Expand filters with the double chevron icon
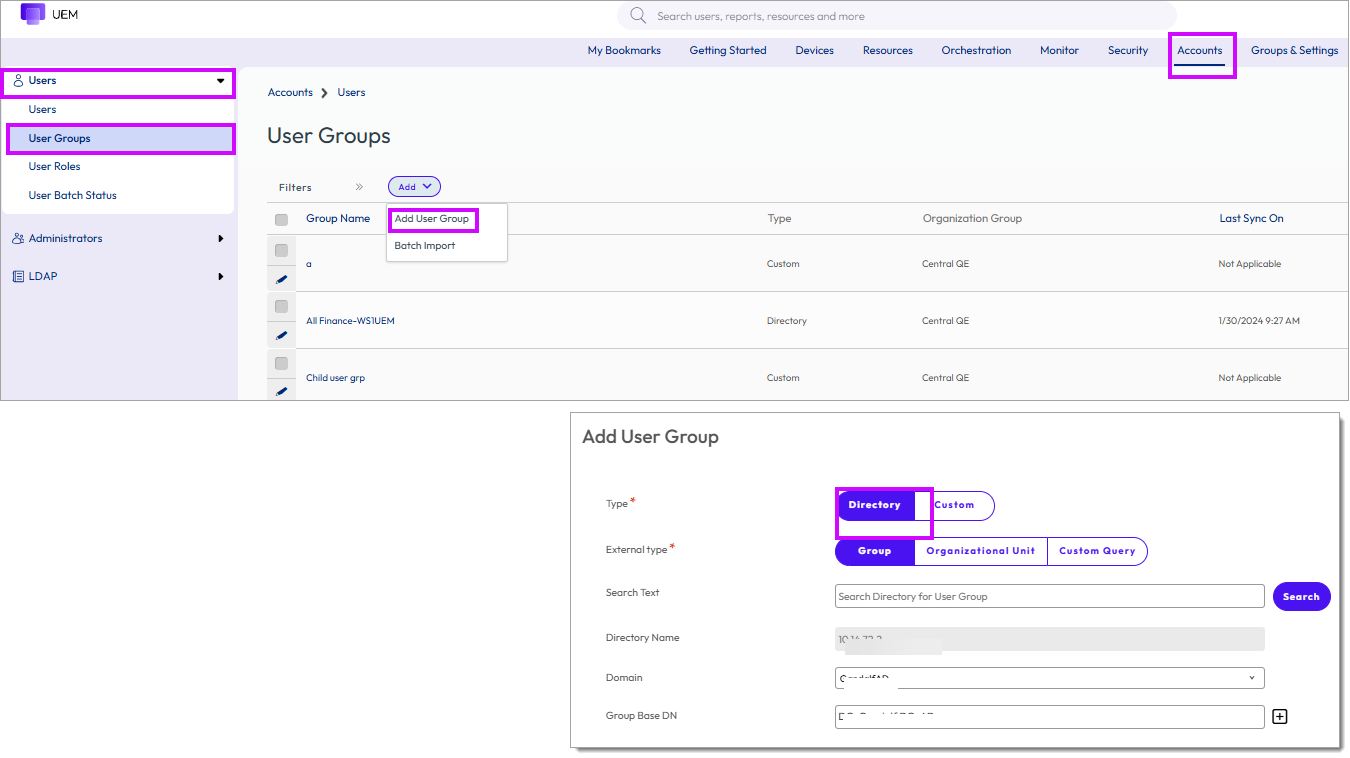This screenshot has height=758, width=1350. 359,187
